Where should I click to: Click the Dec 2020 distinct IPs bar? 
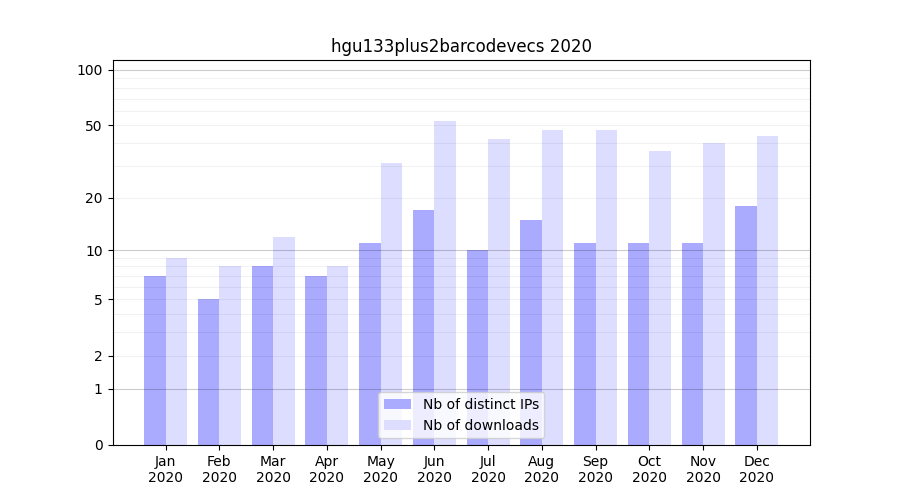coord(746,325)
